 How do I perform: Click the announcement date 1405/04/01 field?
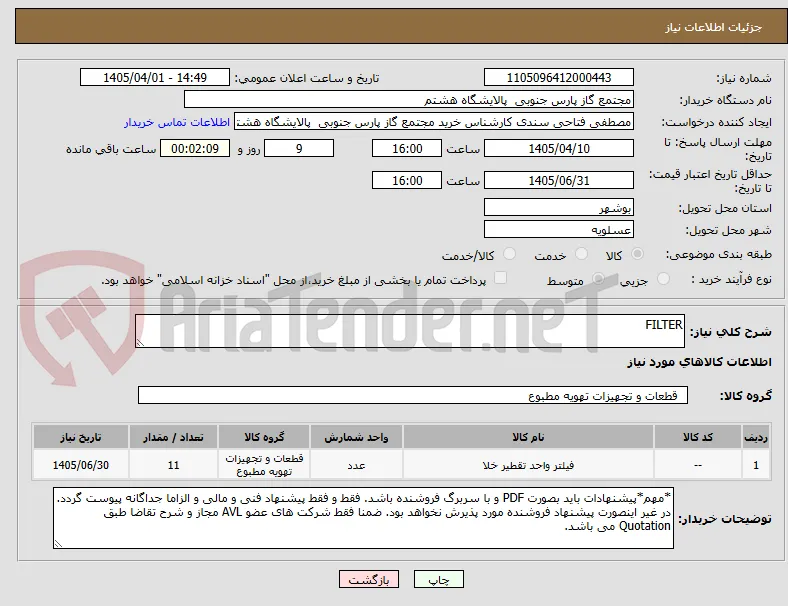point(155,77)
